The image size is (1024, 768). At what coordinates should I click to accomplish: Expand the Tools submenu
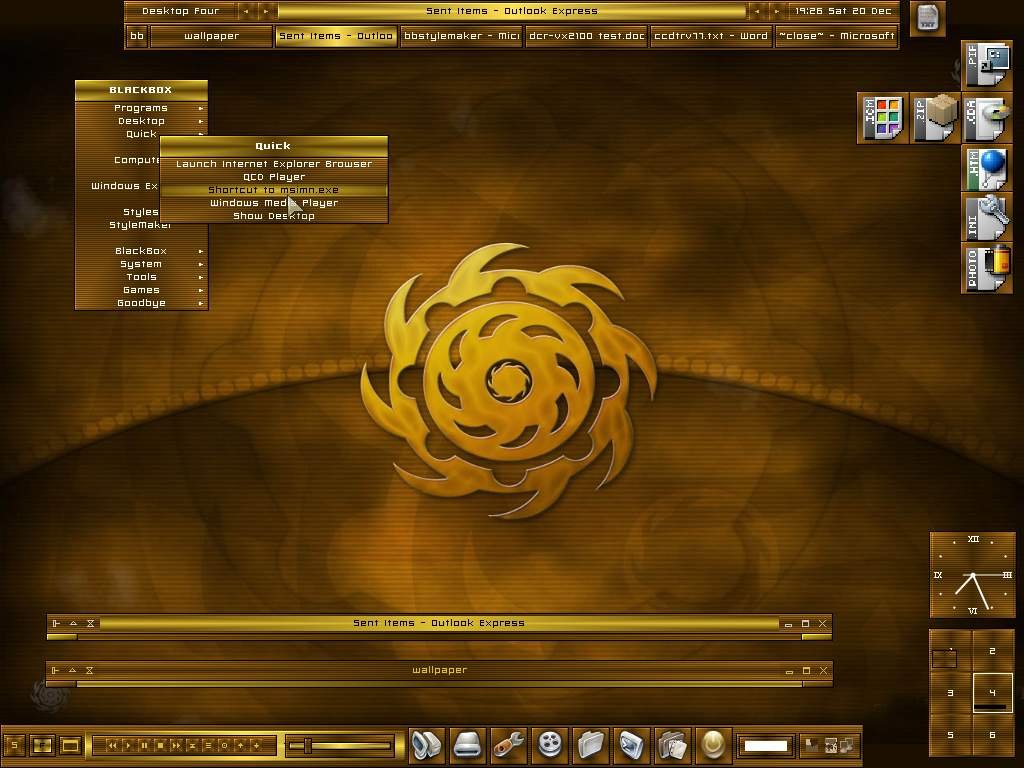tap(142, 277)
